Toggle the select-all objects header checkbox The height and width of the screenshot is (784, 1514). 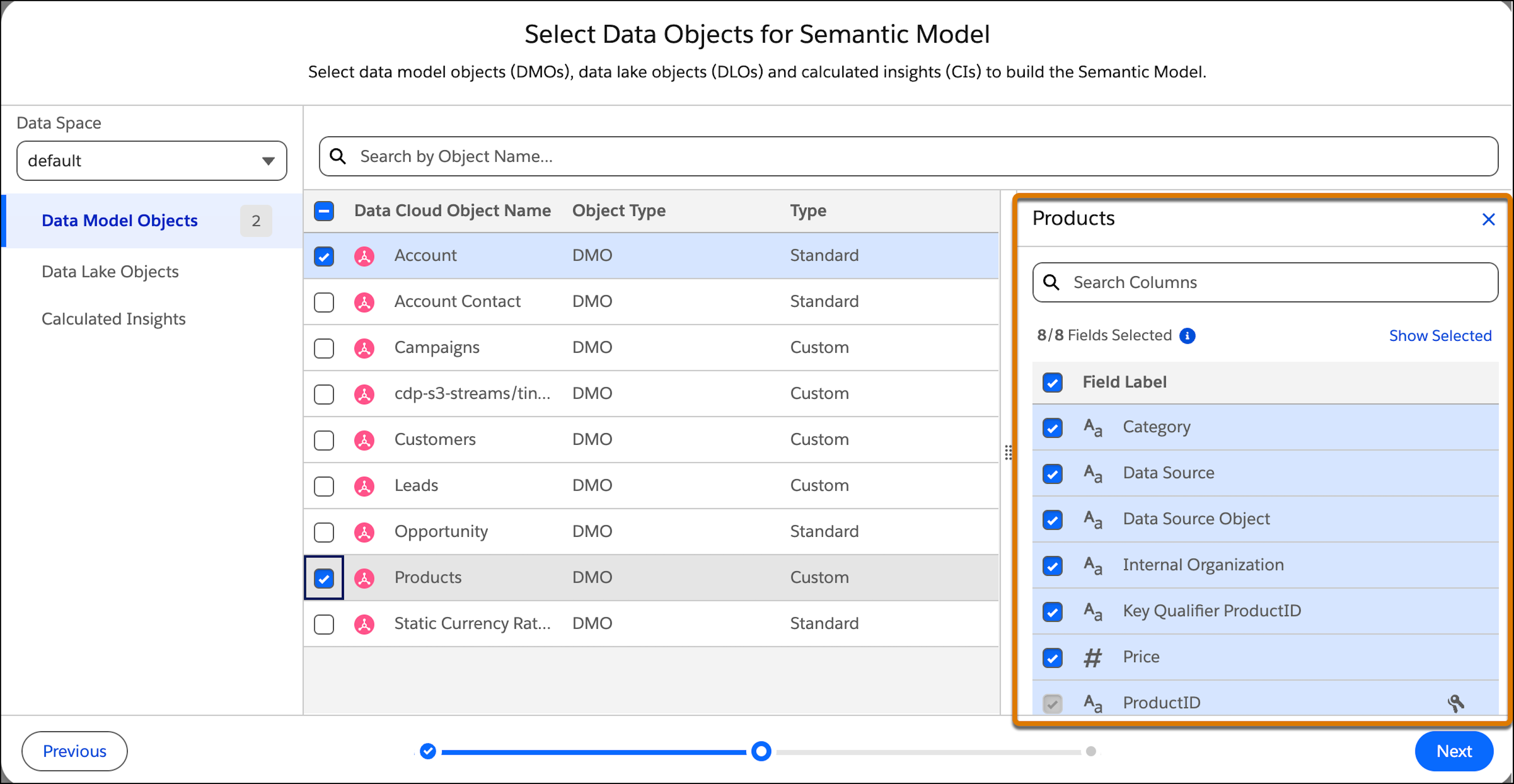pyautogui.click(x=324, y=211)
